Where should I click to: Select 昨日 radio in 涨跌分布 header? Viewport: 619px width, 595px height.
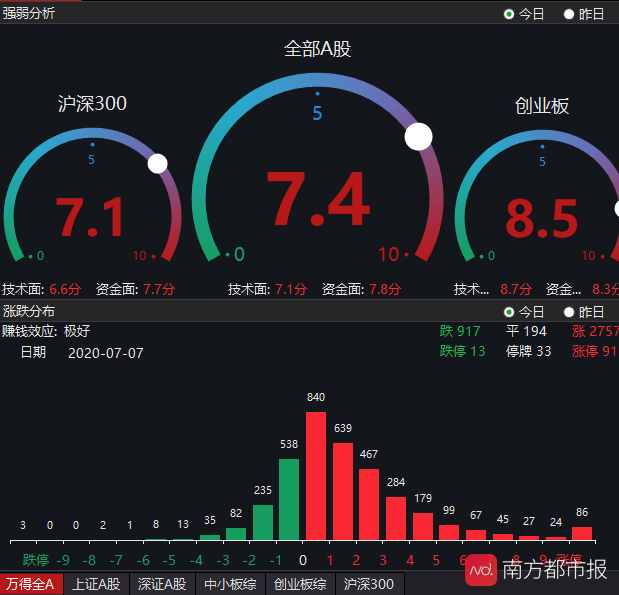pyautogui.click(x=569, y=312)
